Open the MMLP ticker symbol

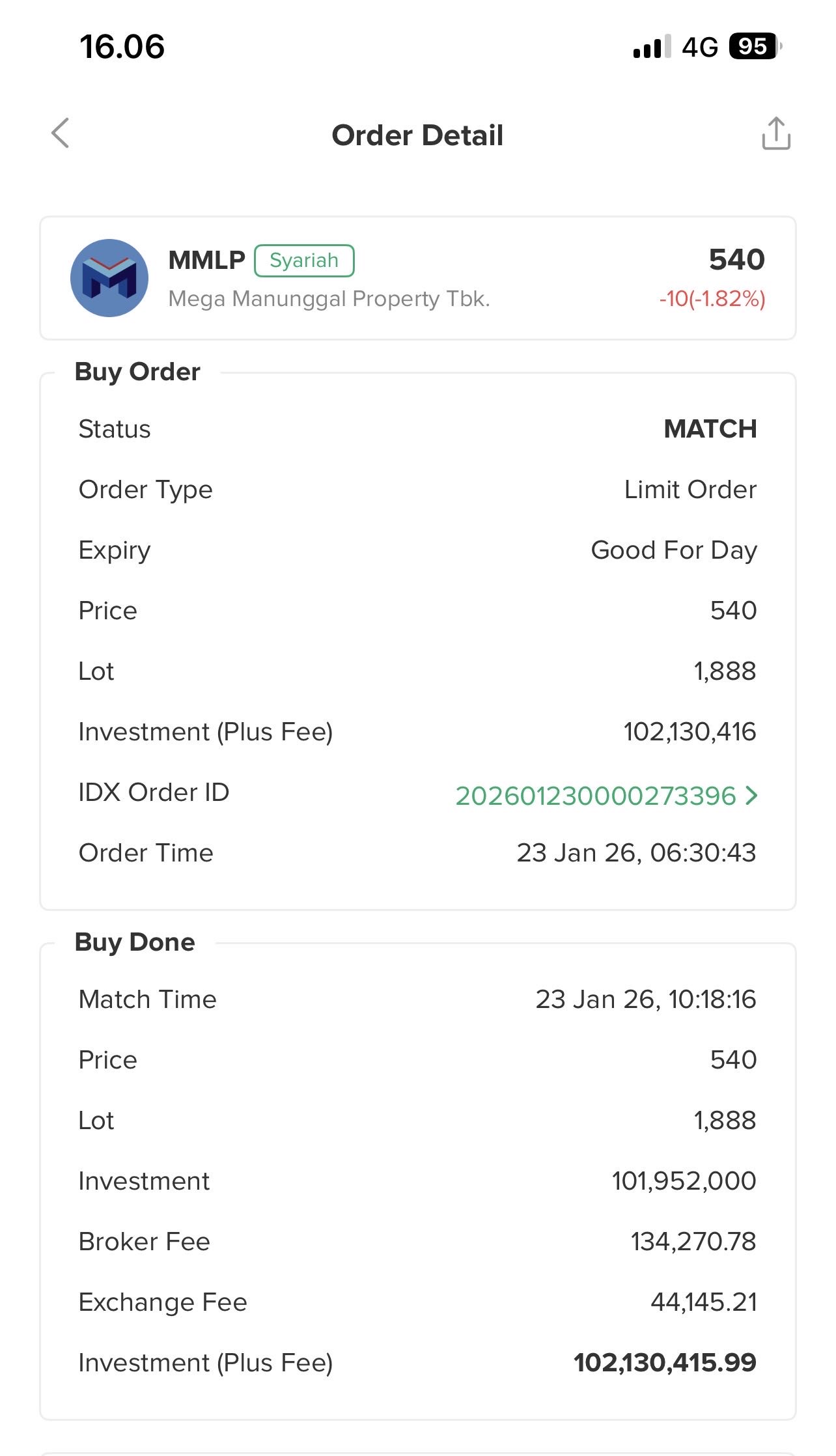coord(206,260)
